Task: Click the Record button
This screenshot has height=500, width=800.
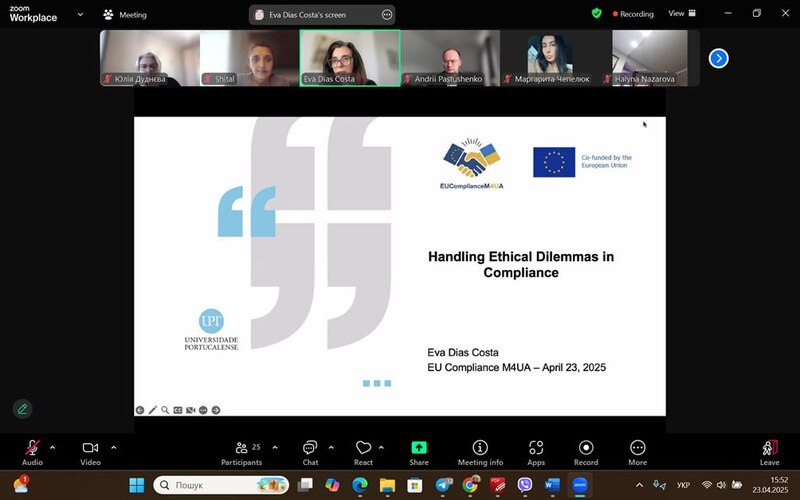Action: tap(586, 453)
